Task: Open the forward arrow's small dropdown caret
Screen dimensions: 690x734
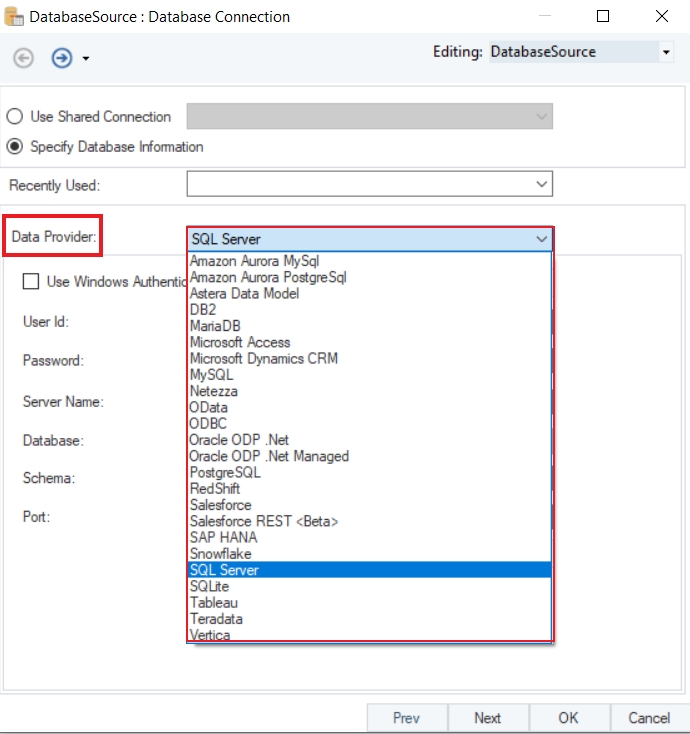Action: (x=86, y=59)
